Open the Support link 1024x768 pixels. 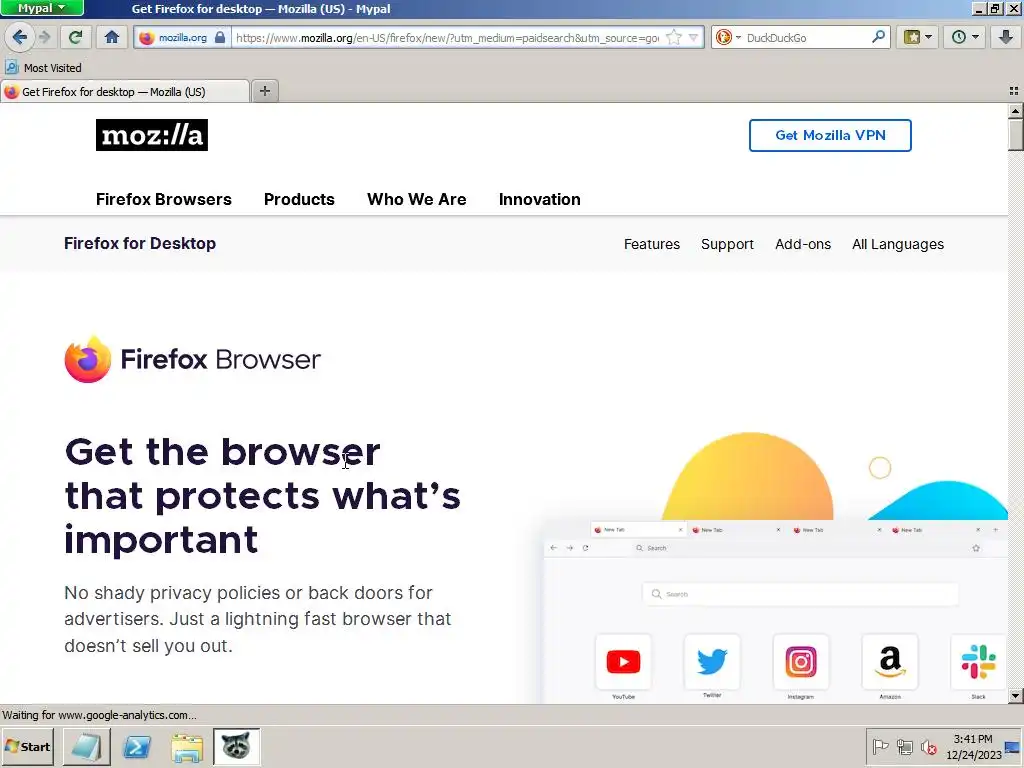pos(727,244)
